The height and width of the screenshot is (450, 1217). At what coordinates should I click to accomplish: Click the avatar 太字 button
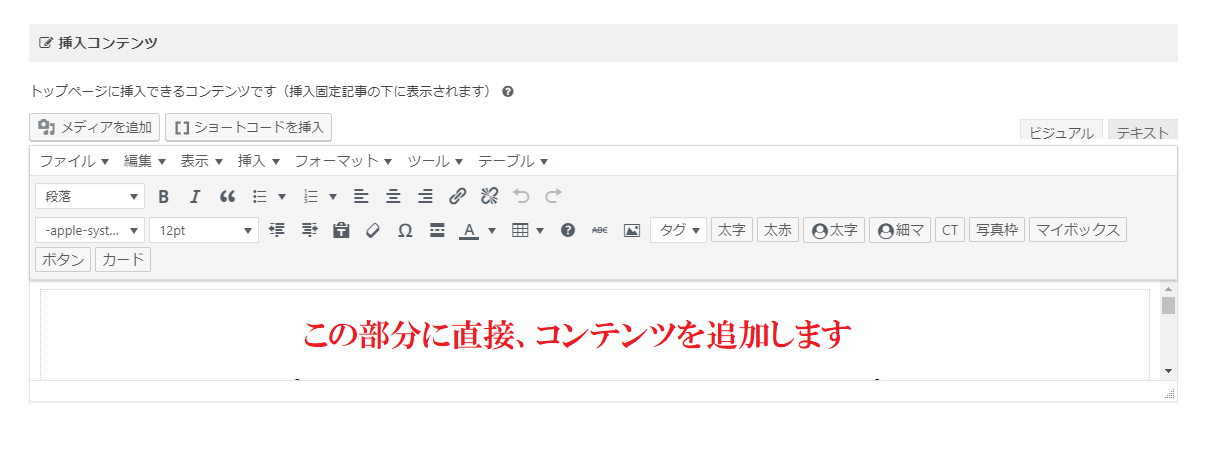point(834,230)
